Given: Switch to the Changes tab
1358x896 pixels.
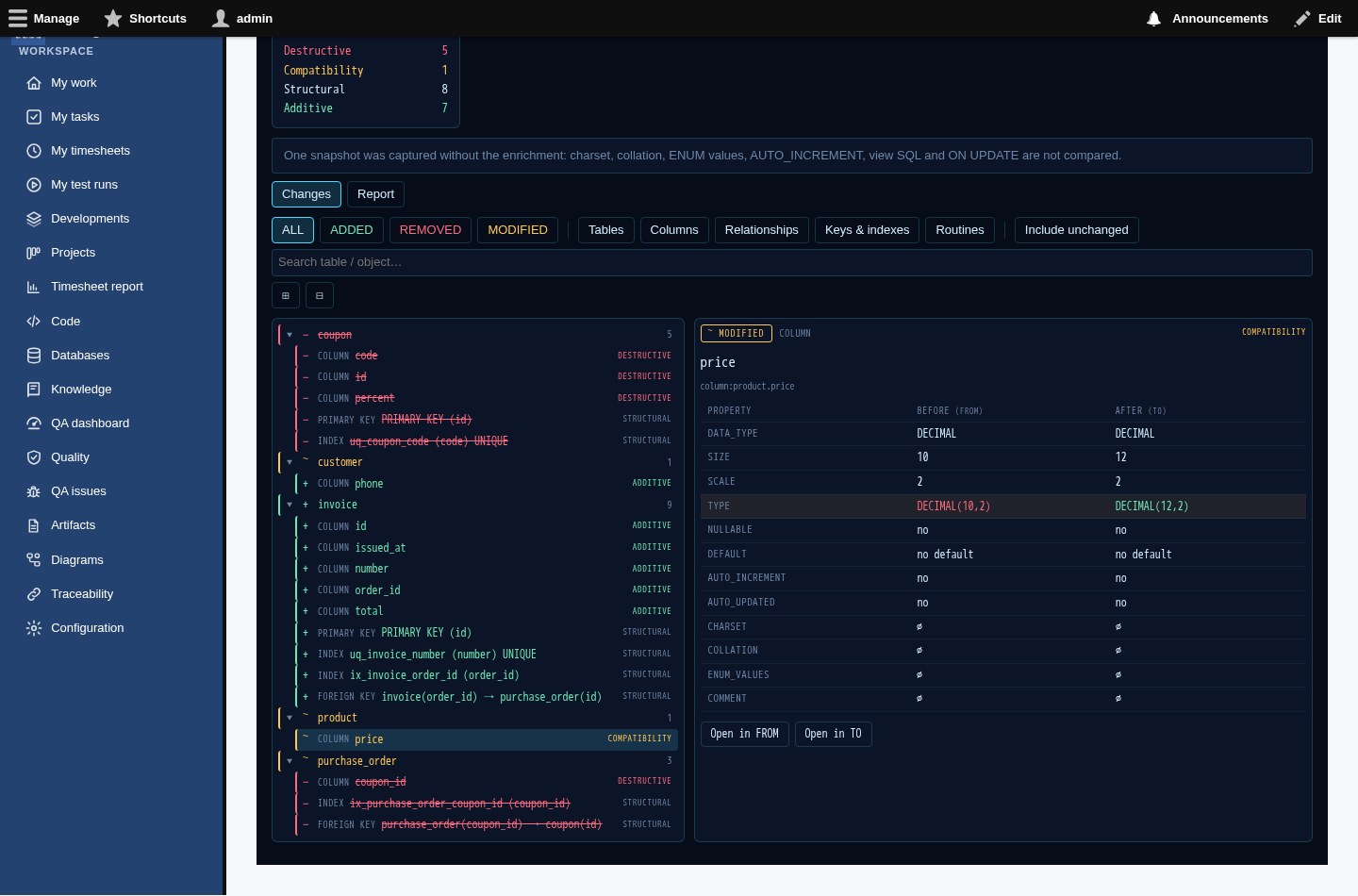Looking at the screenshot, I should click(x=306, y=194).
